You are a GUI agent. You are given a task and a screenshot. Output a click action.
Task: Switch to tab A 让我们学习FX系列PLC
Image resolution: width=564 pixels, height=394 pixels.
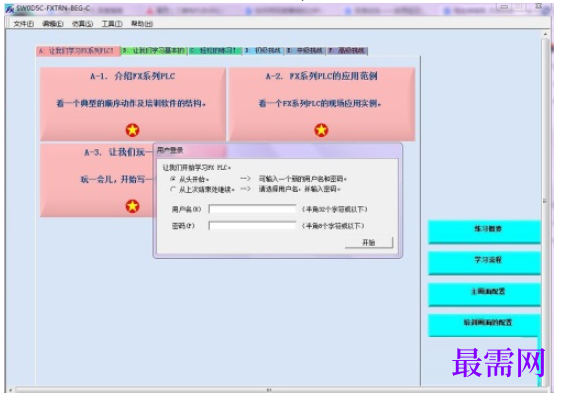coord(78,51)
